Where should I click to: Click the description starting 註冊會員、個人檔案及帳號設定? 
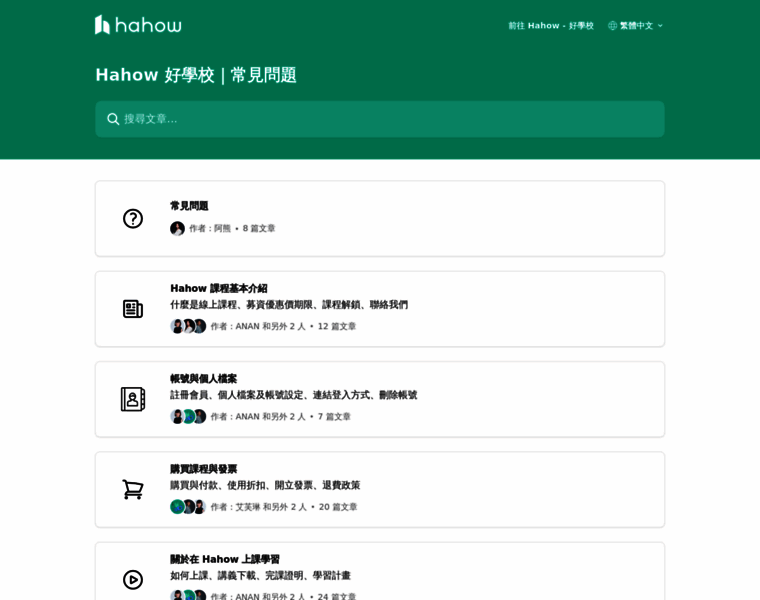(x=293, y=395)
